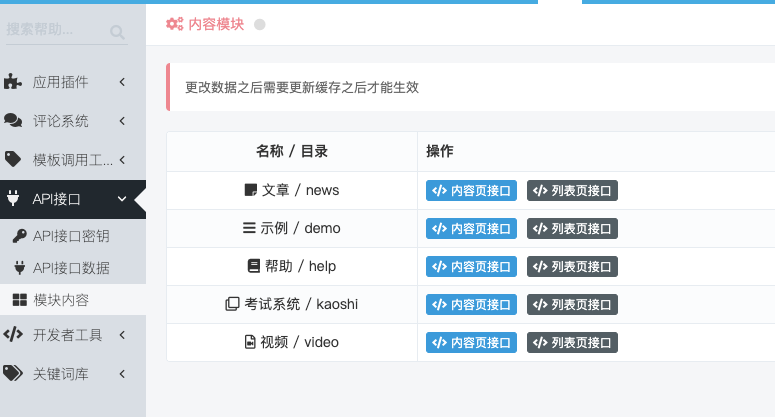Image resolution: width=775 pixels, height=417 pixels.
Task: Select the 模块内容 submenu item
Action: coord(73,300)
